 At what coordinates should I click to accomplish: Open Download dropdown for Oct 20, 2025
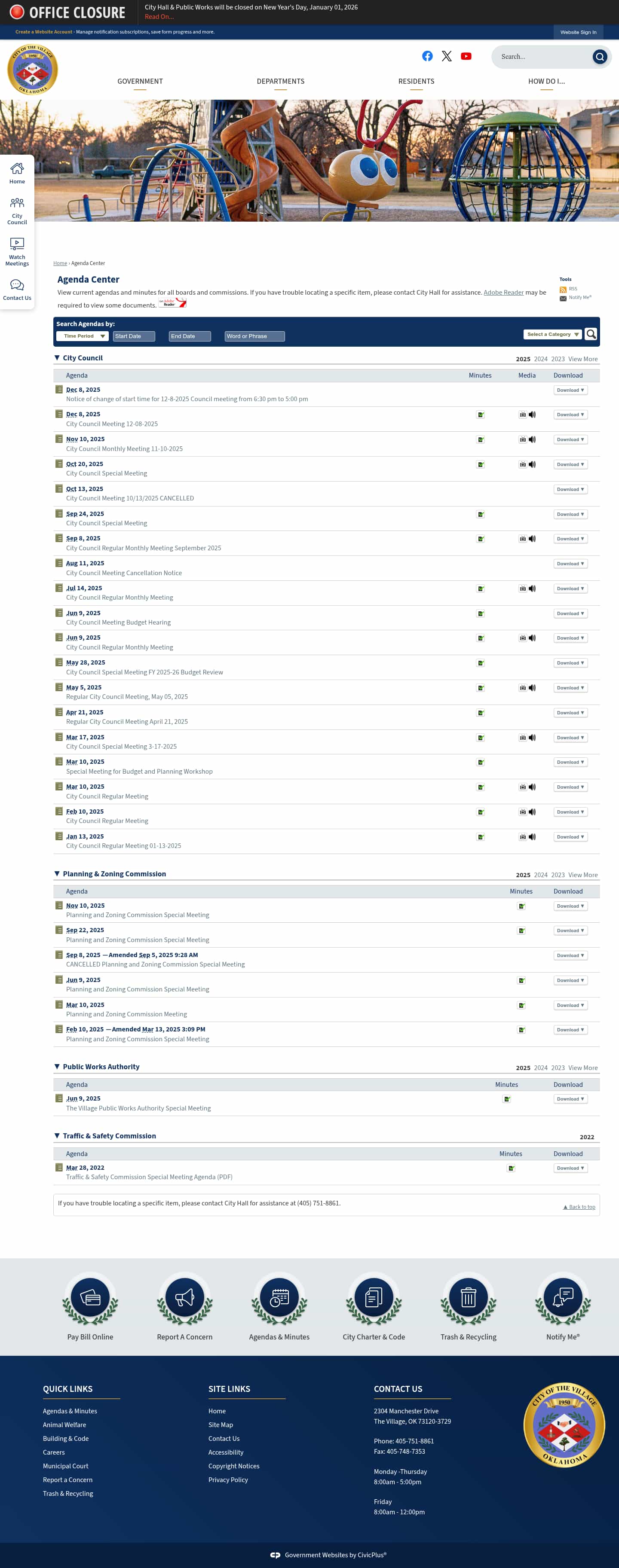(570, 464)
